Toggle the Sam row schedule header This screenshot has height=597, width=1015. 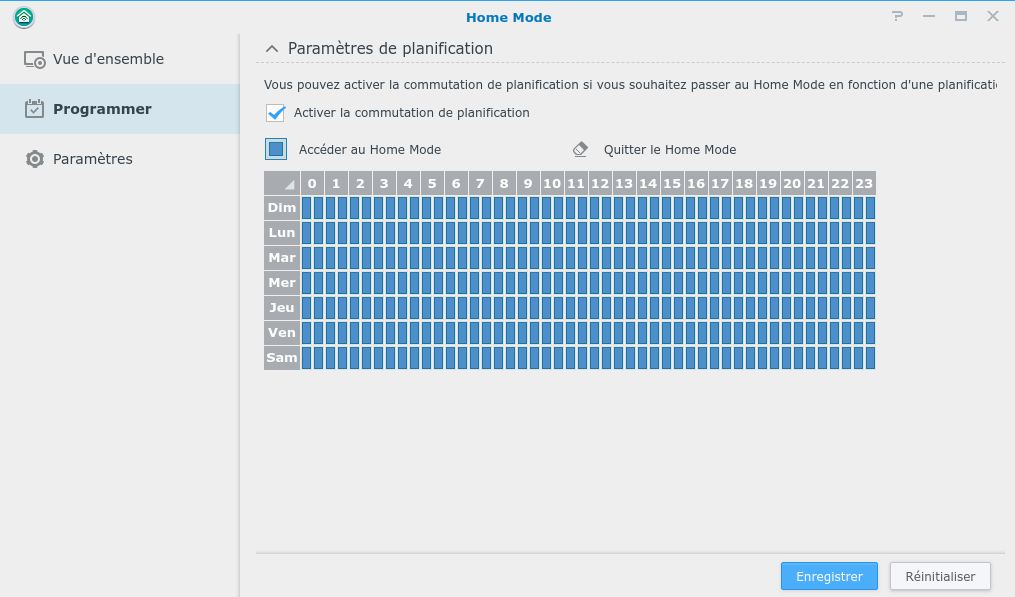[x=282, y=358]
